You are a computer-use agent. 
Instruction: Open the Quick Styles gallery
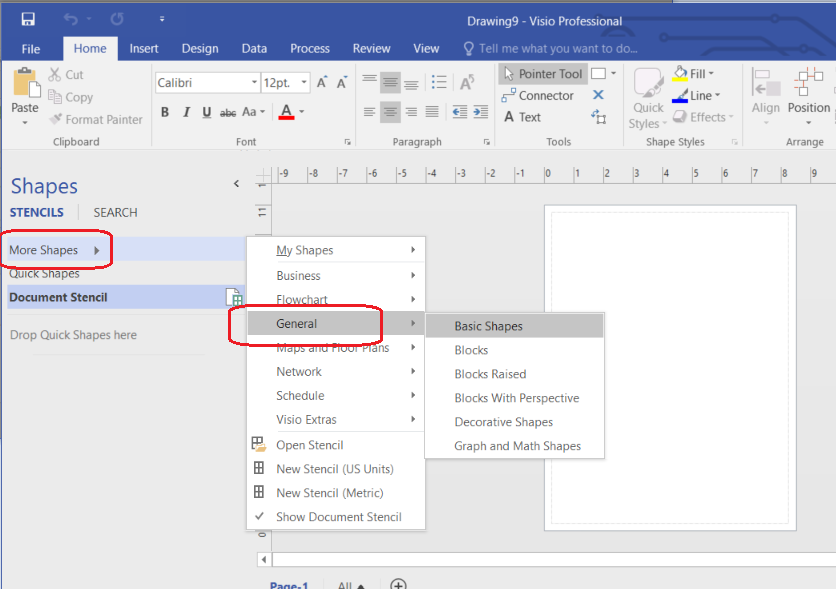pos(647,95)
